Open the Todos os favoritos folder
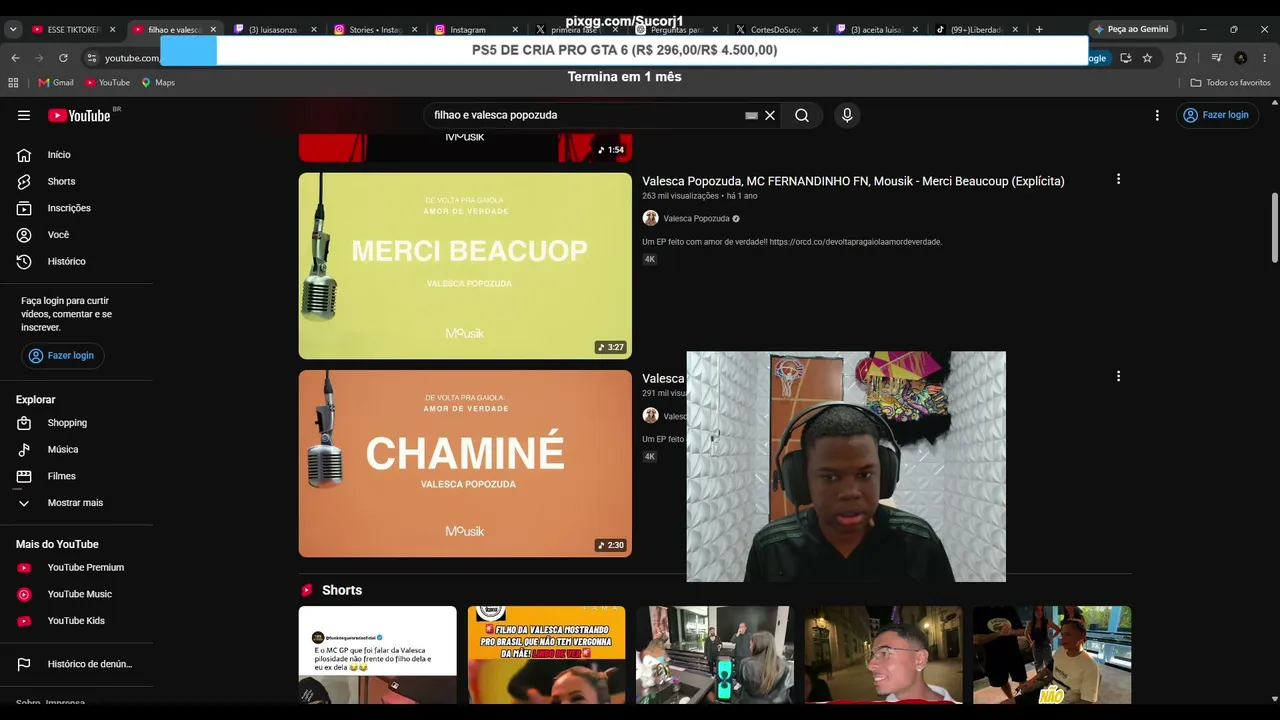This screenshot has height=720, width=1280. 1230,82
